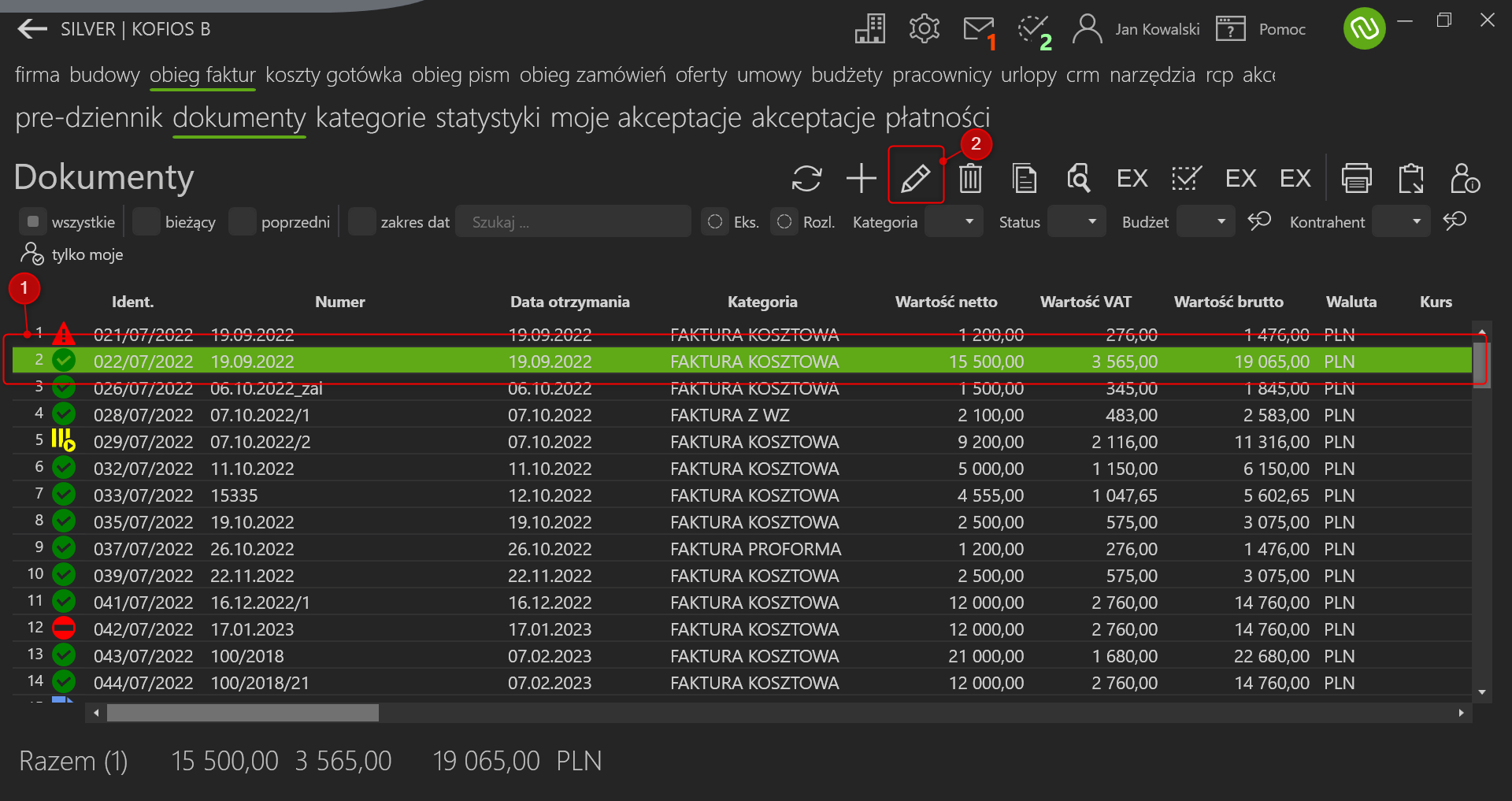
Task: Open the koszty gotówka menu
Action: 334,75
